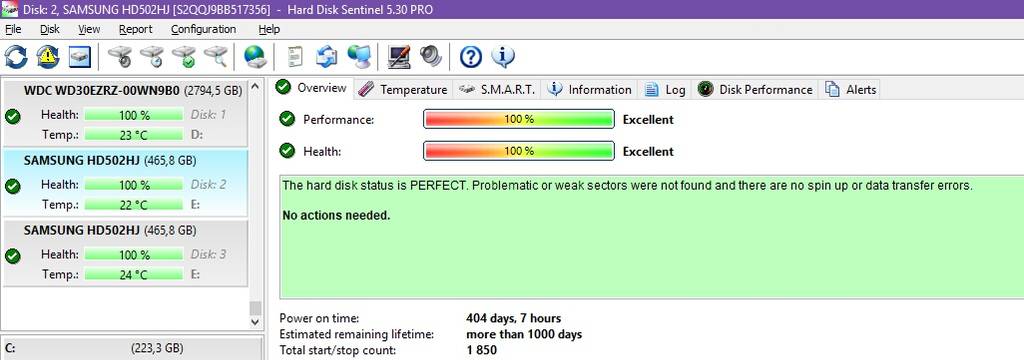The width and height of the screenshot is (1024, 360).
Task: Switch to the Disk Performance tab
Action: pos(755,90)
